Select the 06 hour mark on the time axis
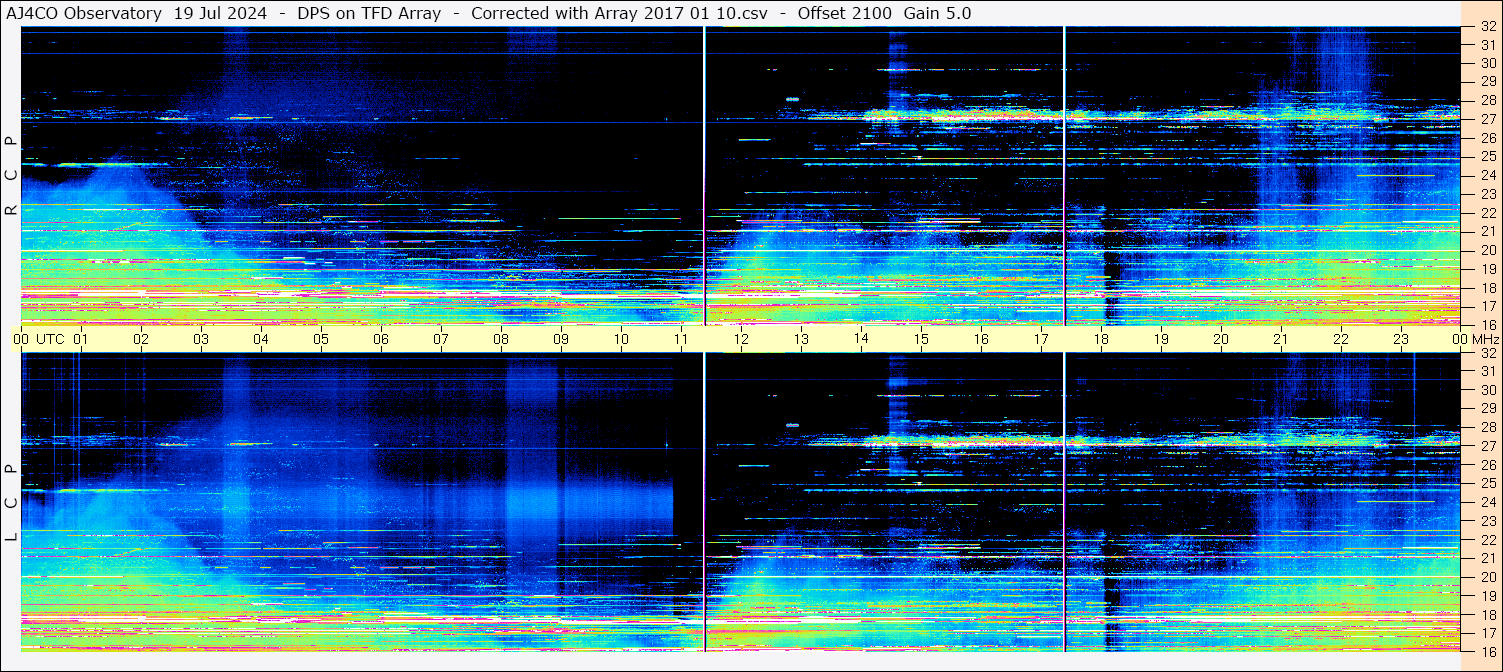 click(x=381, y=339)
